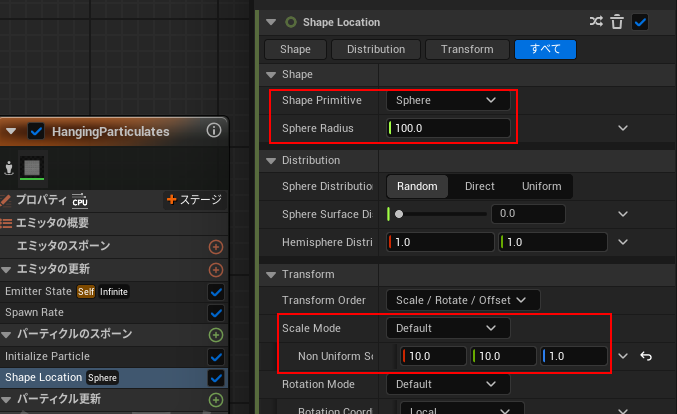Open HangingParticulates emitter info icon
This screenshot has width=677, height=414.
[x=214, y=131]
